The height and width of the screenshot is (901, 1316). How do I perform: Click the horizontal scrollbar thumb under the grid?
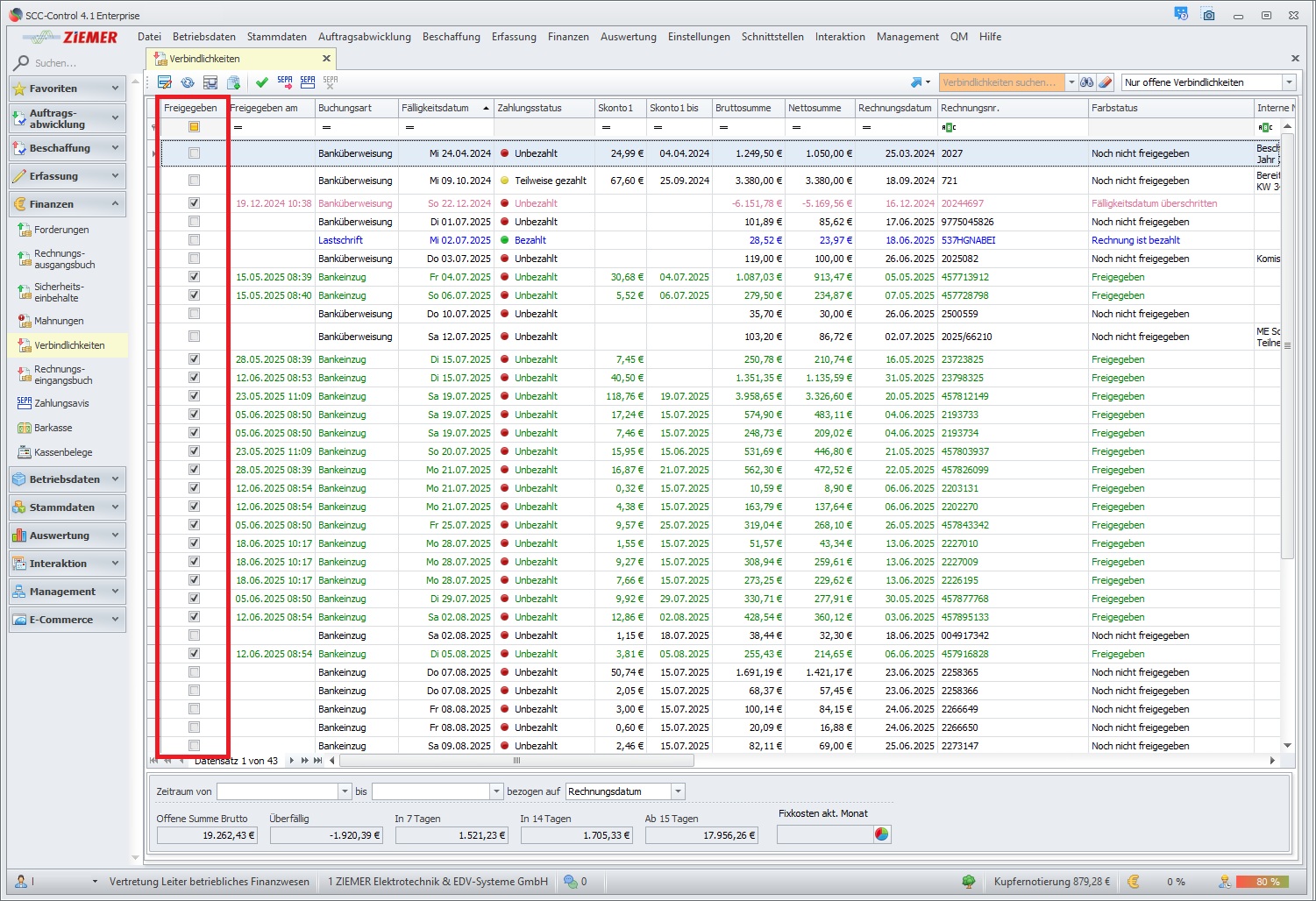(x=516, y=761)
